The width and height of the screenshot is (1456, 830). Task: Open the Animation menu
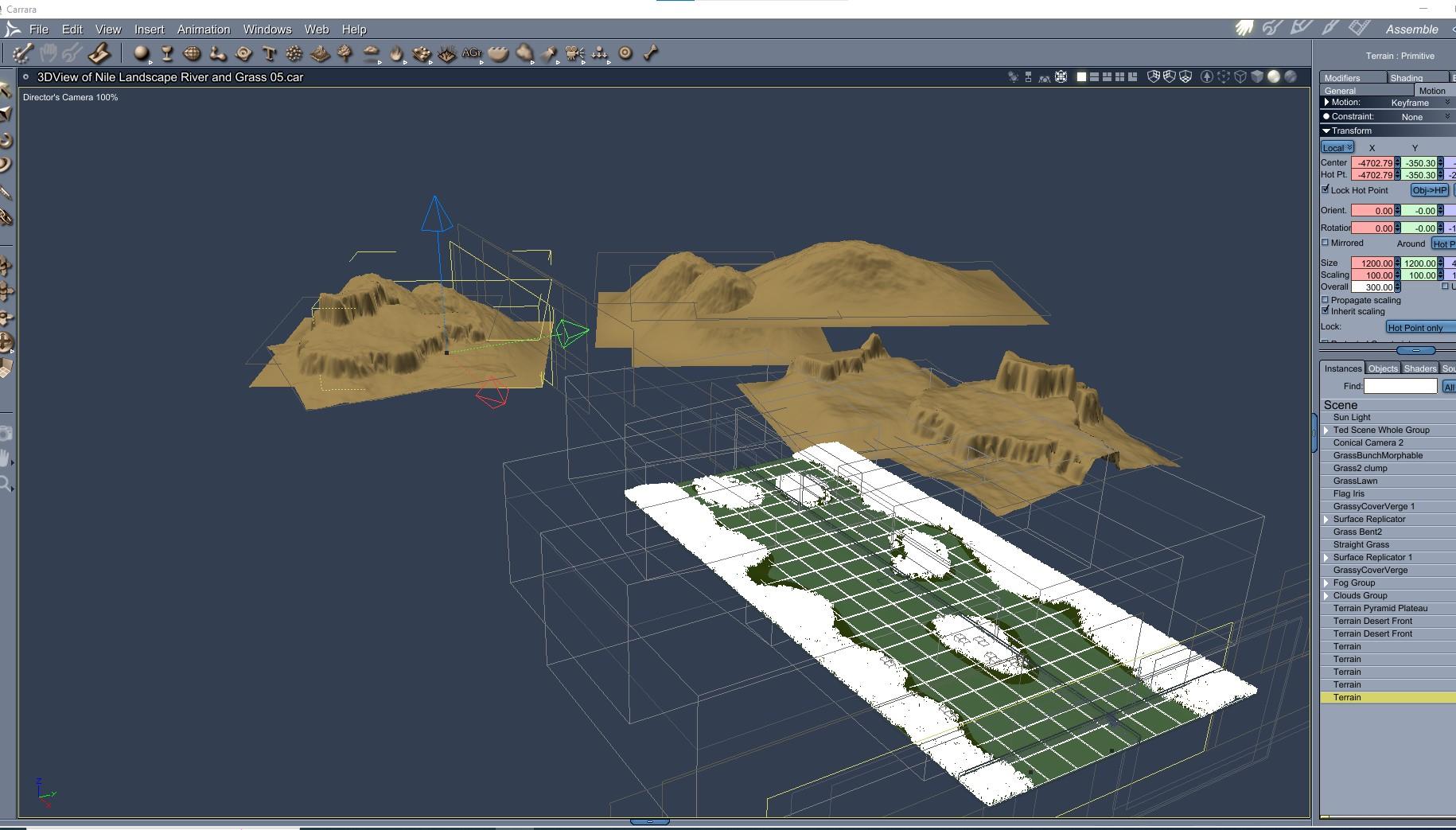click(204, 29)
